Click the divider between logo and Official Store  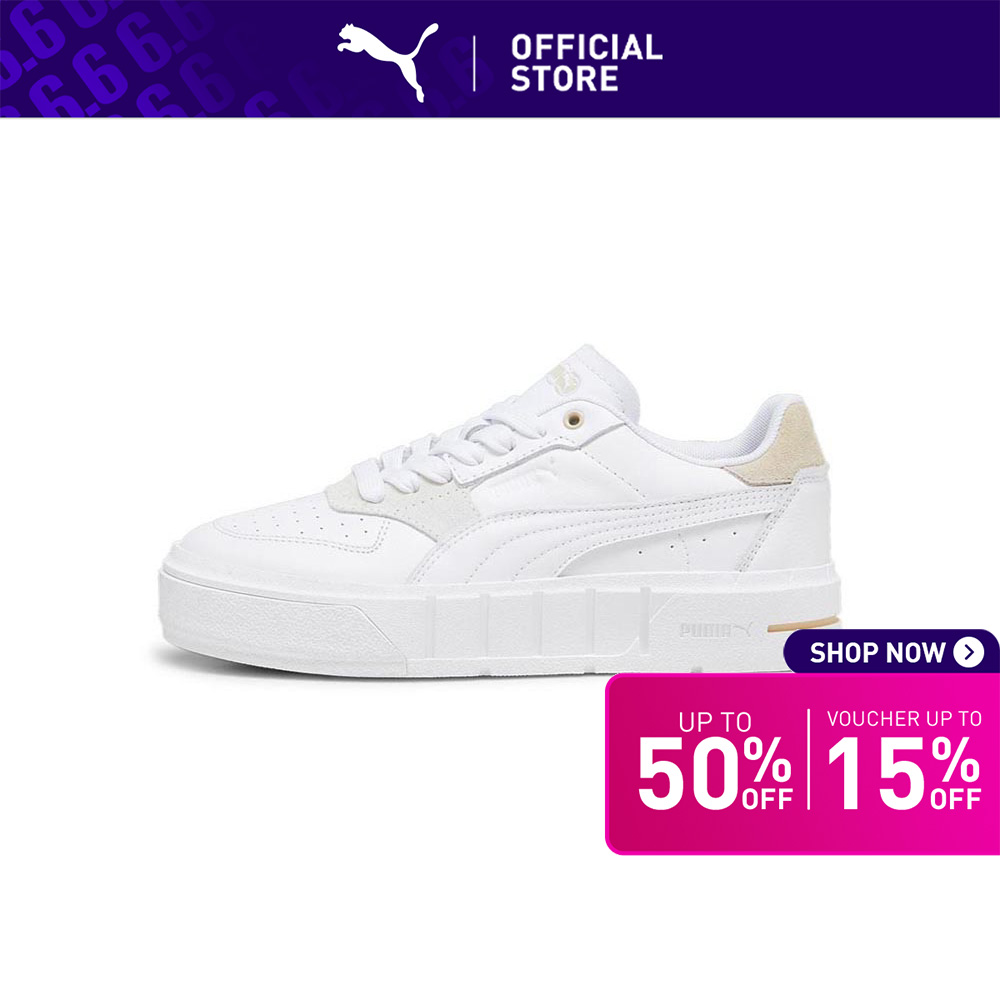(474, 63)
